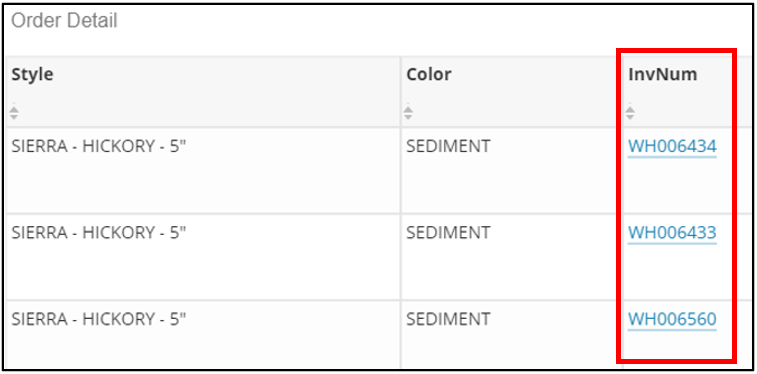The width and height of the screenshot is (757, 374).
Task: Sort Color column descending using down arrow
Action: pyautogui.click(x=408, y=117)
